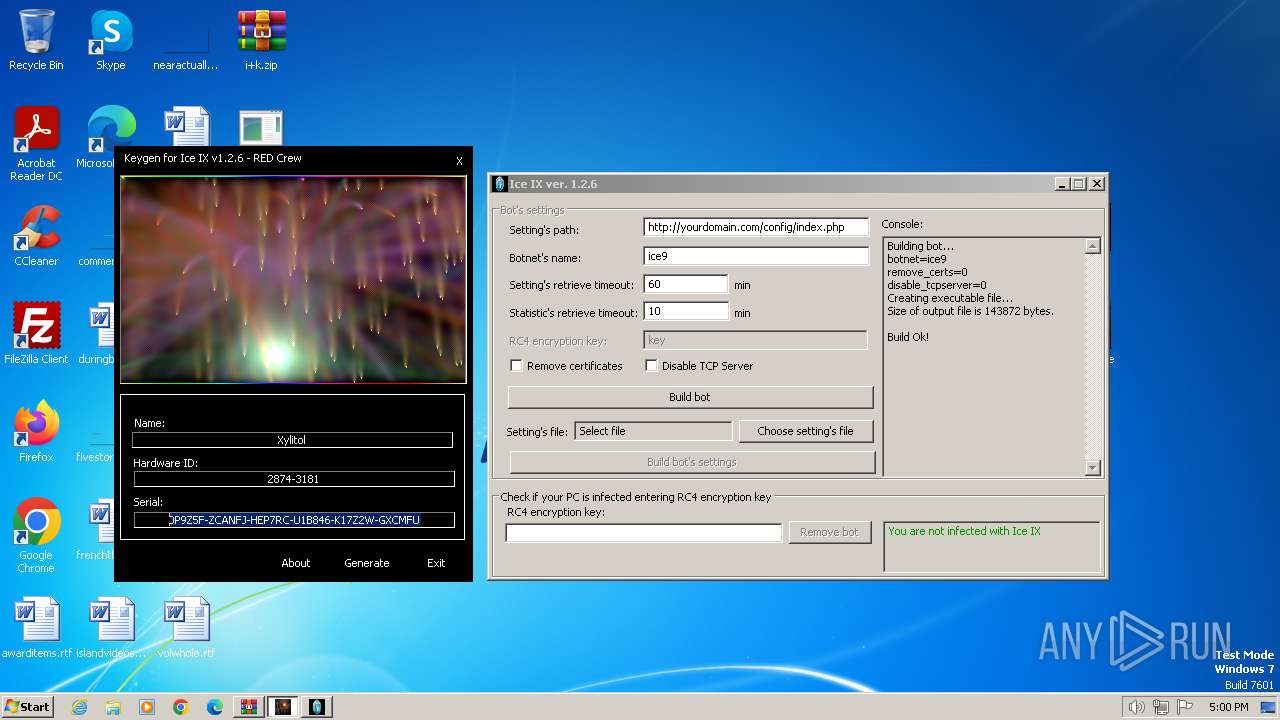Image resolution: width=1280 pixels, height=720 pixels.
Task: Open the nearactuall desktop file
Action: (x=186, y=40)
